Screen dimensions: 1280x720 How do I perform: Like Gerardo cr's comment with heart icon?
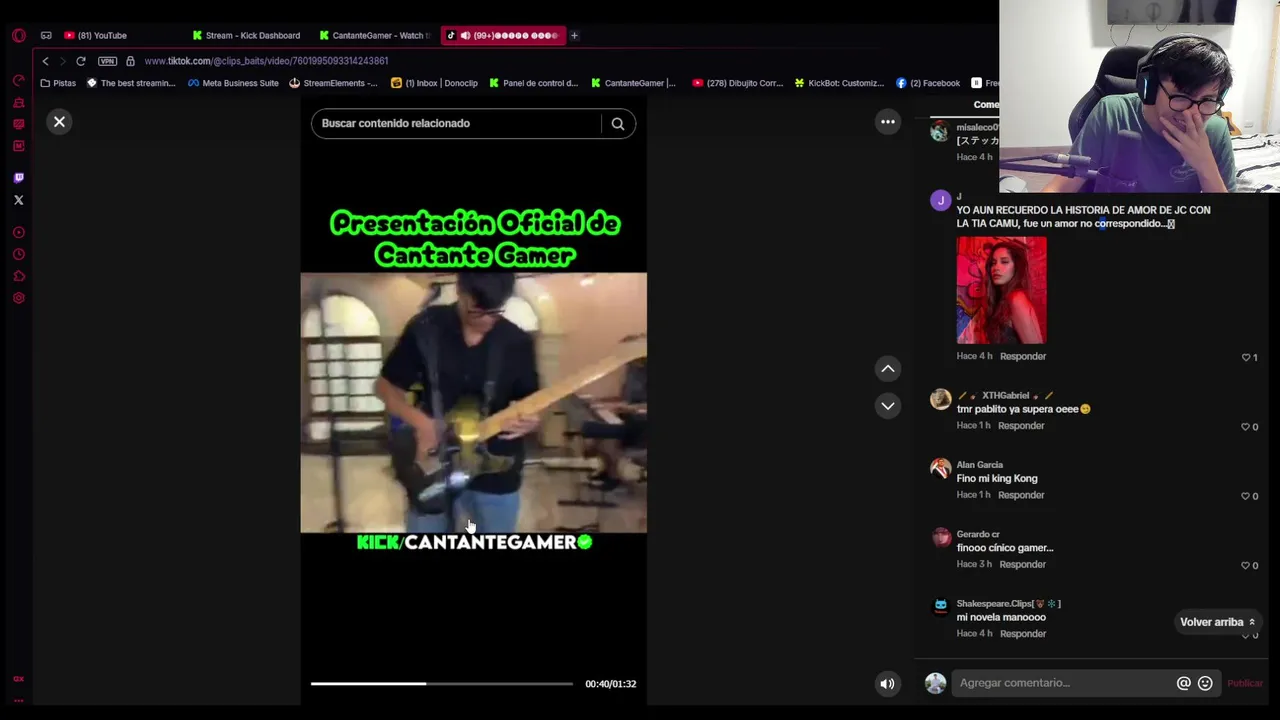coord(1246,566)
